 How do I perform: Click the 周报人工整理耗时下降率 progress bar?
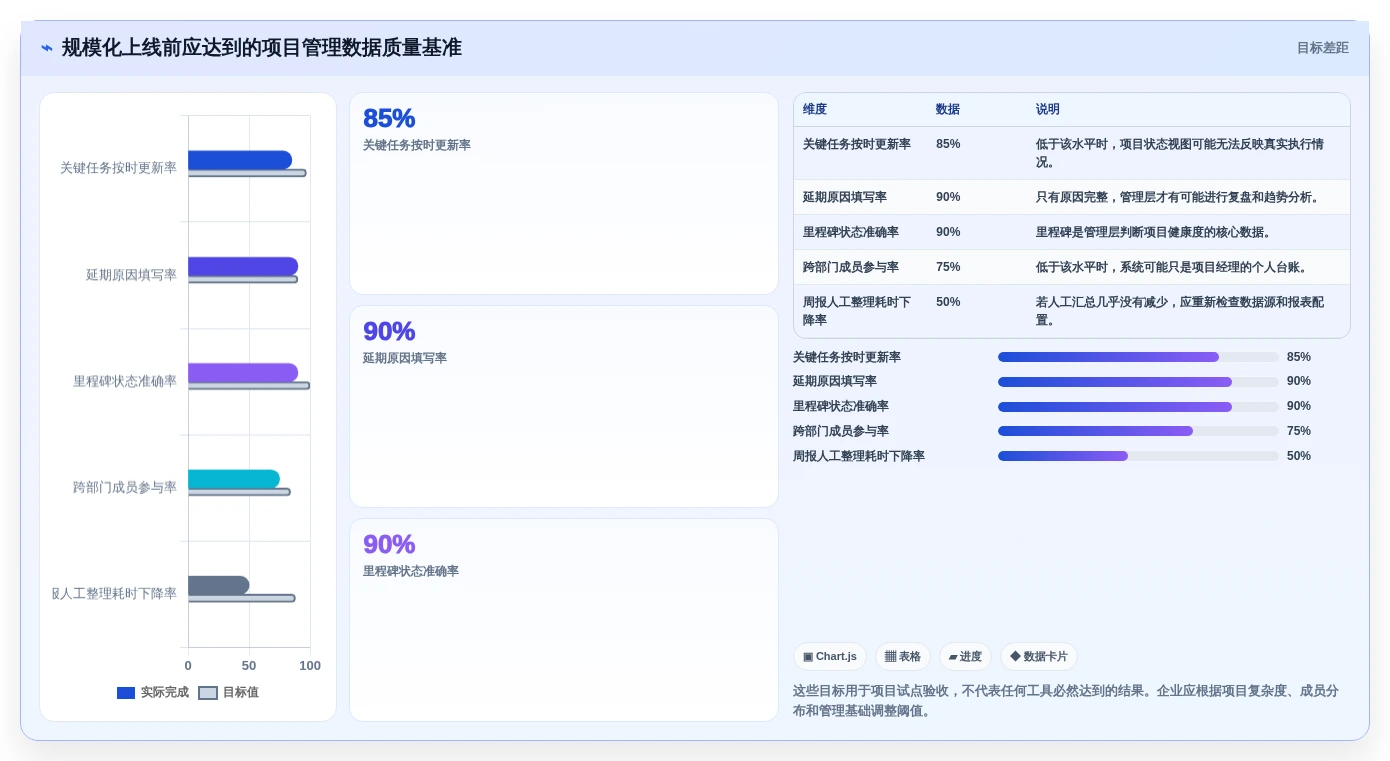tap(1138, 456)
